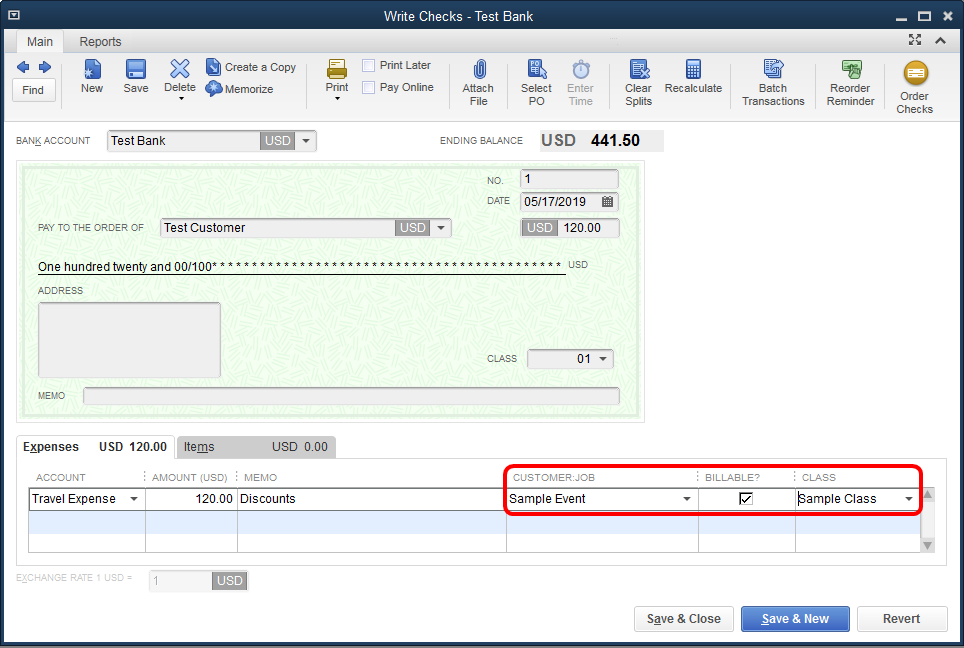The width and height of the screenshot is (964, 648).
Task: Open Print button dropdown arrow
Action: 337,98
